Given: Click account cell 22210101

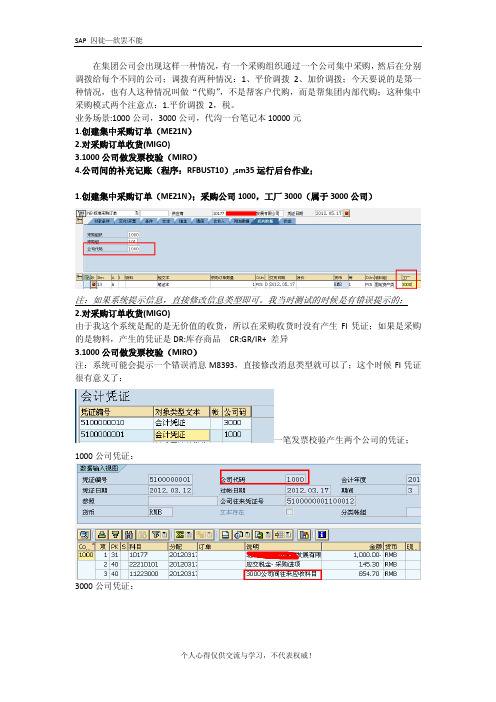Looking at the screenshot, I should coord(148,564).
